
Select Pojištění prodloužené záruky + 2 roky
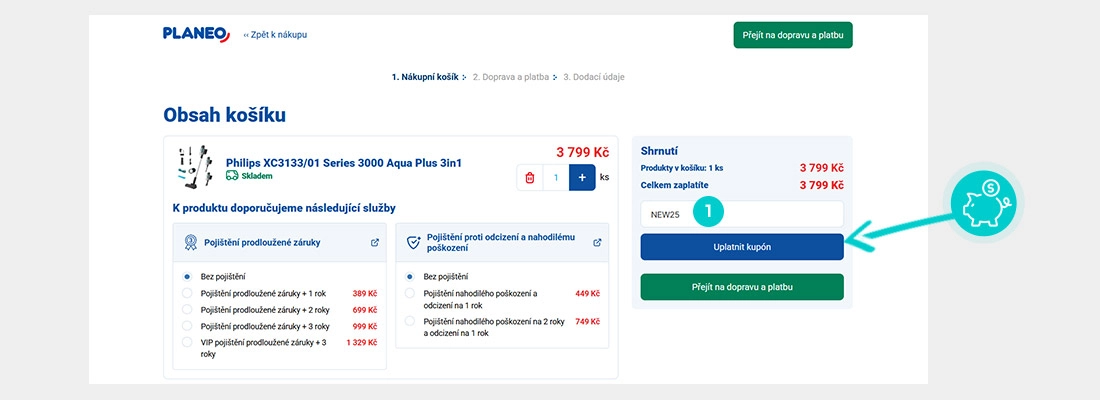187,309
